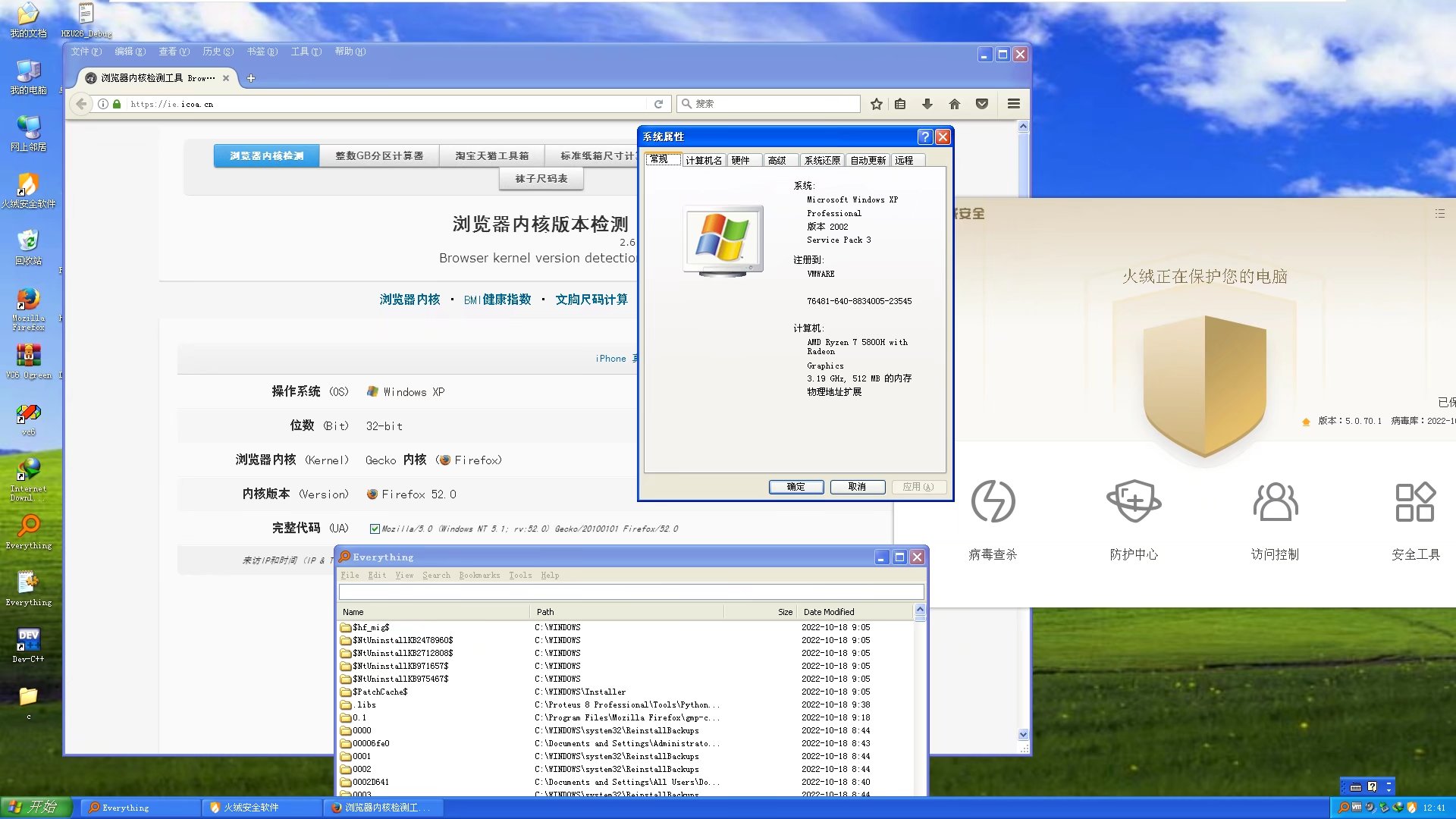Open the BMI健康指数 link on the webpage
This screenshot has height=819, width=1456.
click(497, 299)
